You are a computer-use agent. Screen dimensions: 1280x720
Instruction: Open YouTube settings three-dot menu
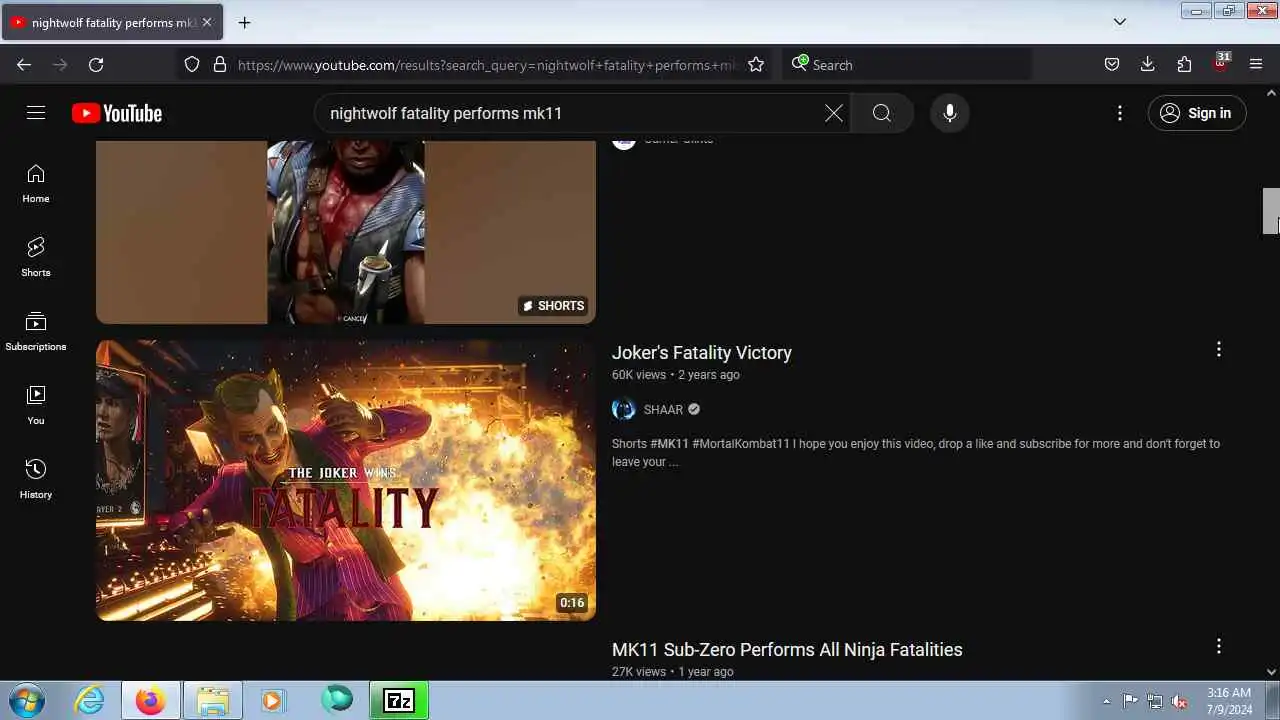tap(1120, 113)
